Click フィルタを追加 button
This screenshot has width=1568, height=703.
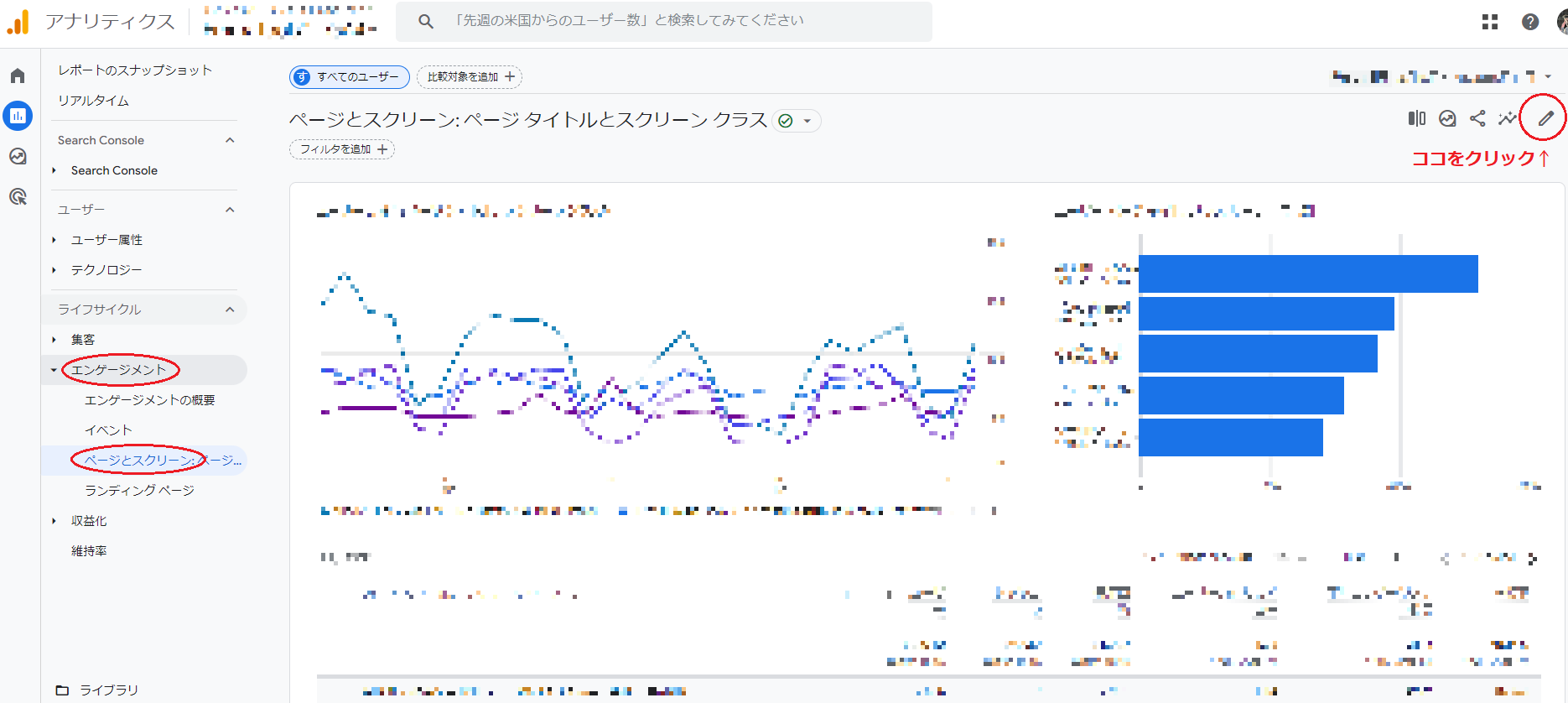[x=342, y=149]
